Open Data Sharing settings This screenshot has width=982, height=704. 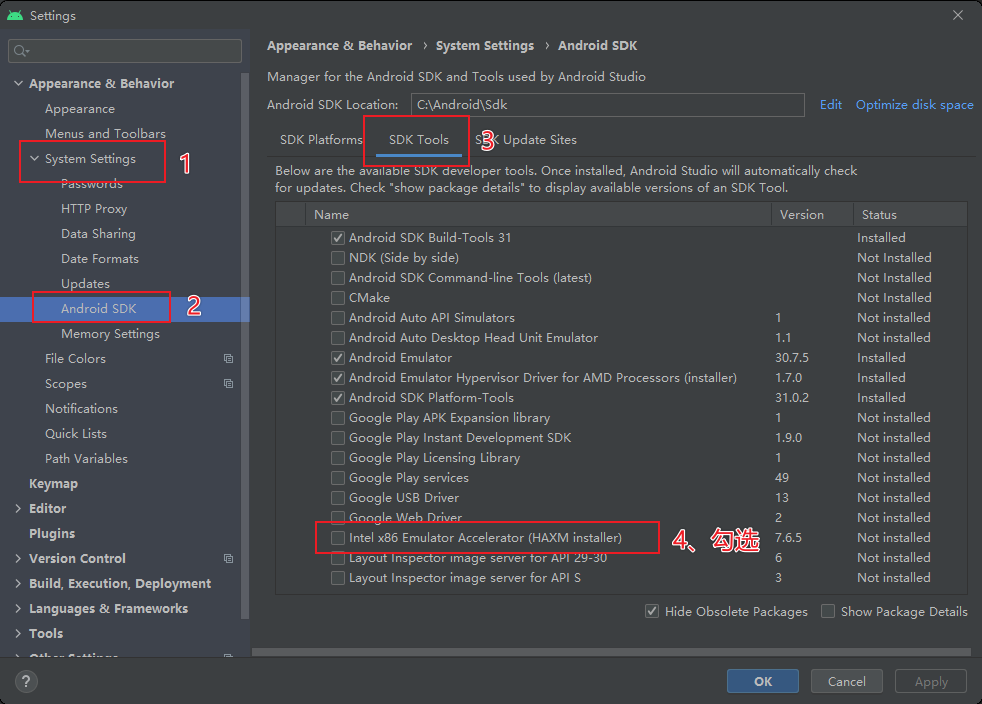tap(98, 234)
